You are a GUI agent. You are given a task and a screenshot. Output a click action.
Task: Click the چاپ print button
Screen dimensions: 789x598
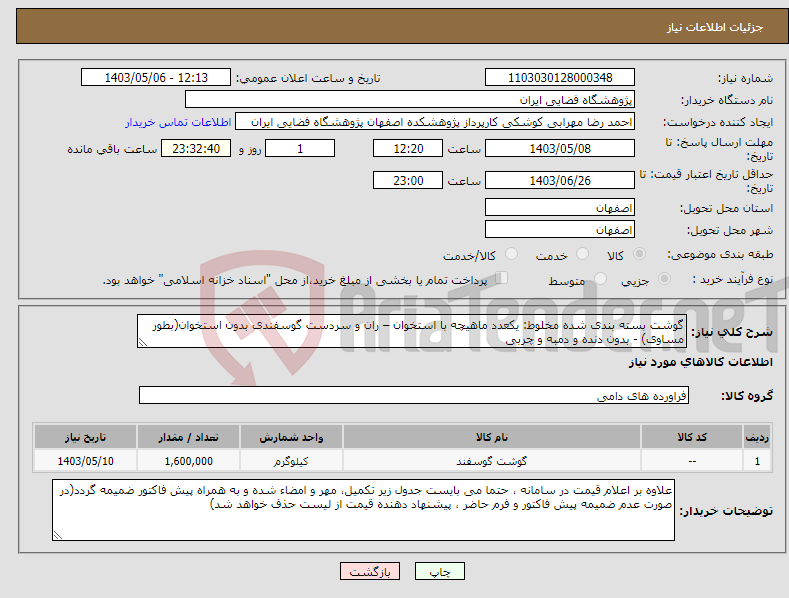pyautogui.click(x=440, y=571)
